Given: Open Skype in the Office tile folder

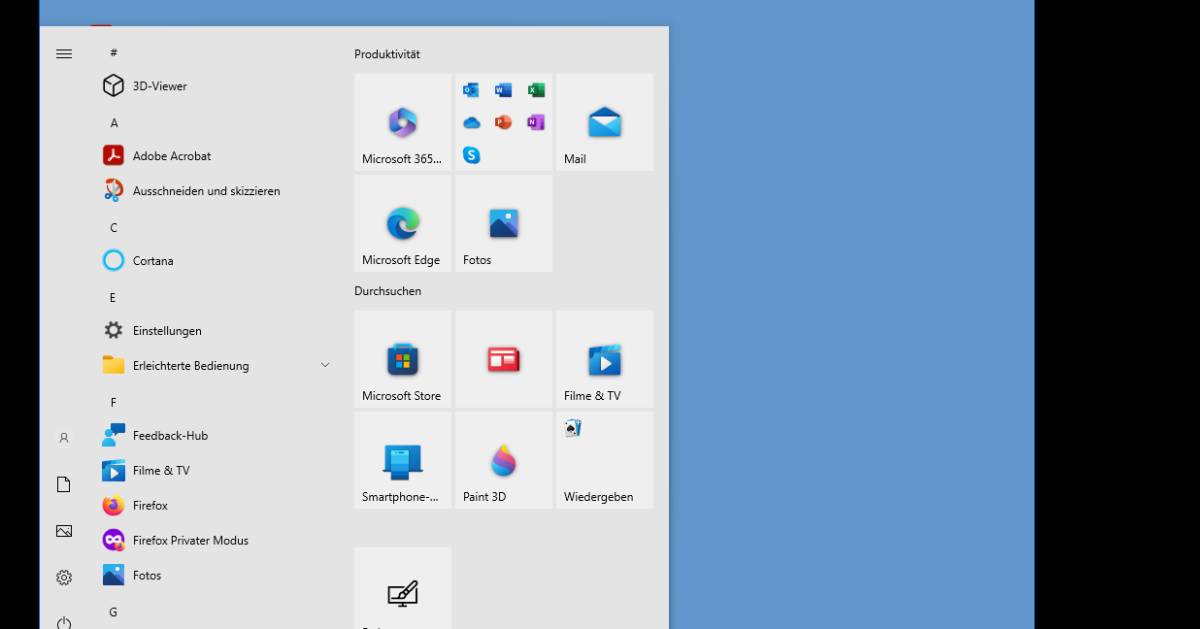Looking at the screenshot, I should pyautogui.click(x=471, y=155).
